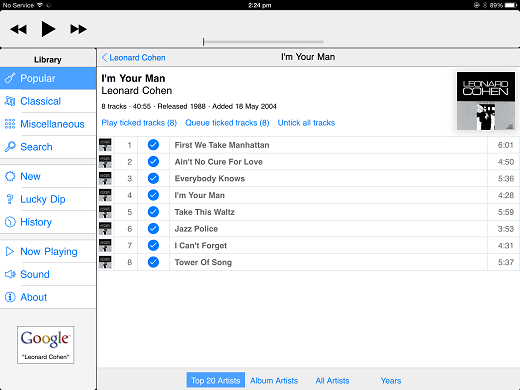Open the New sidebar item
520x390 pixels.
48,176
